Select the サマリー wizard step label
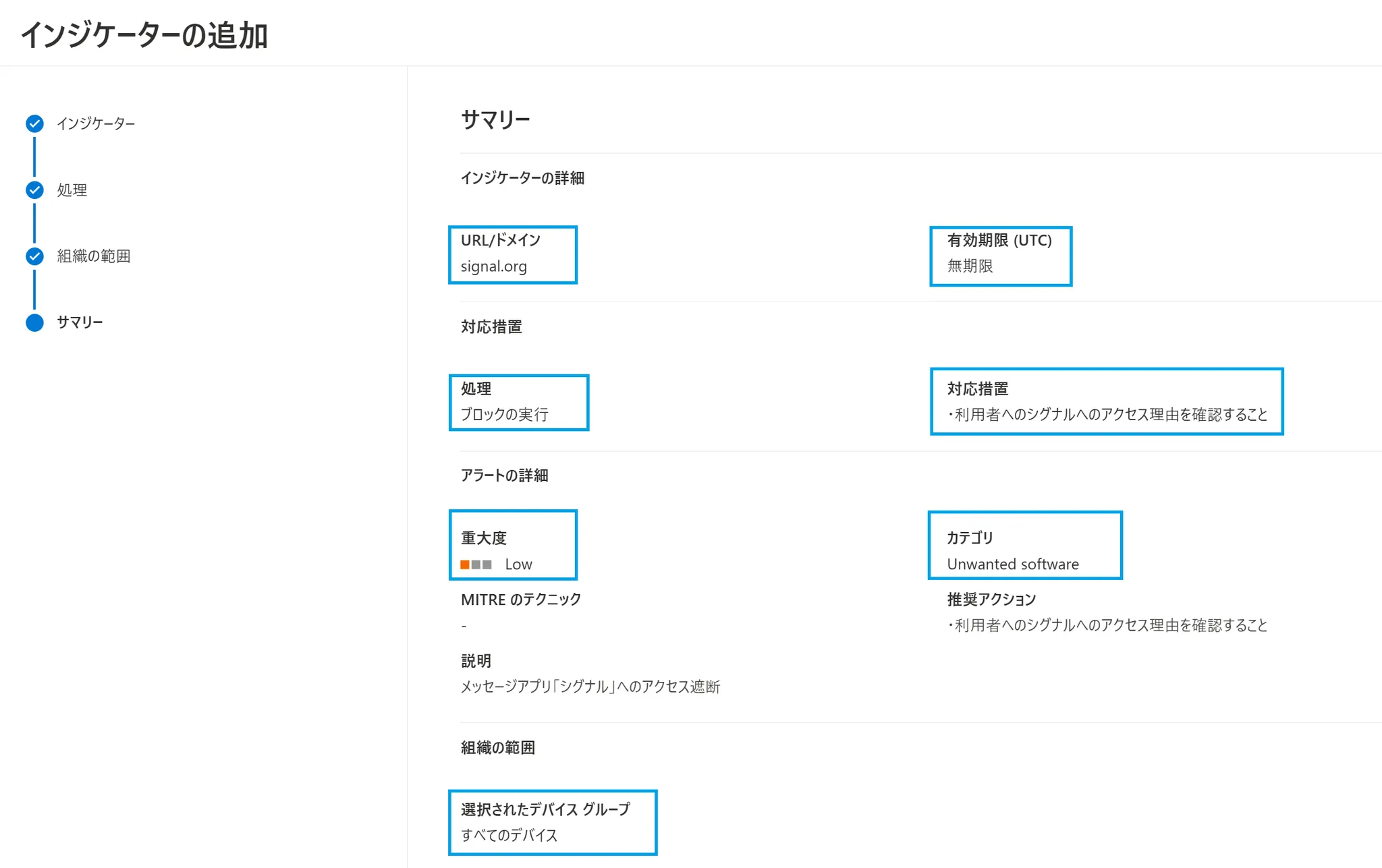Image resolution: width=1382 pixels, height=868 pixels. coord(80,322)
